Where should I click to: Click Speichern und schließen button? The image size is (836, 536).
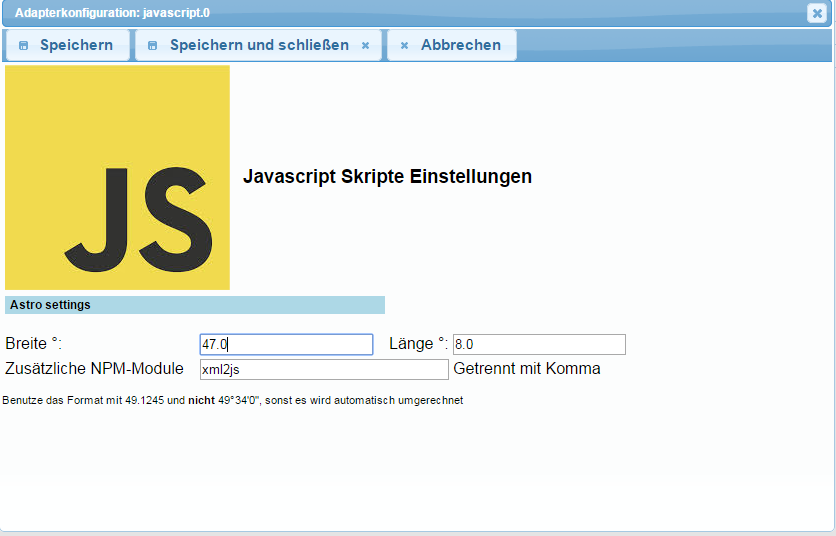259,45
